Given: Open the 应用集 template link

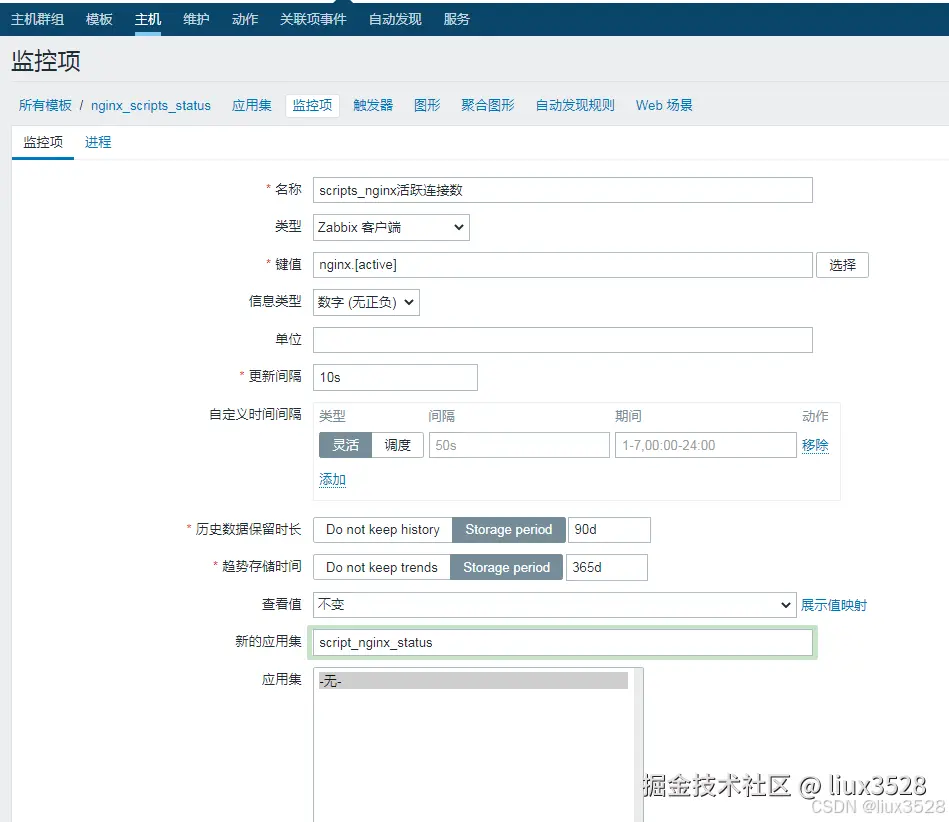Looking at the screenshot, I should click(252, 105).
